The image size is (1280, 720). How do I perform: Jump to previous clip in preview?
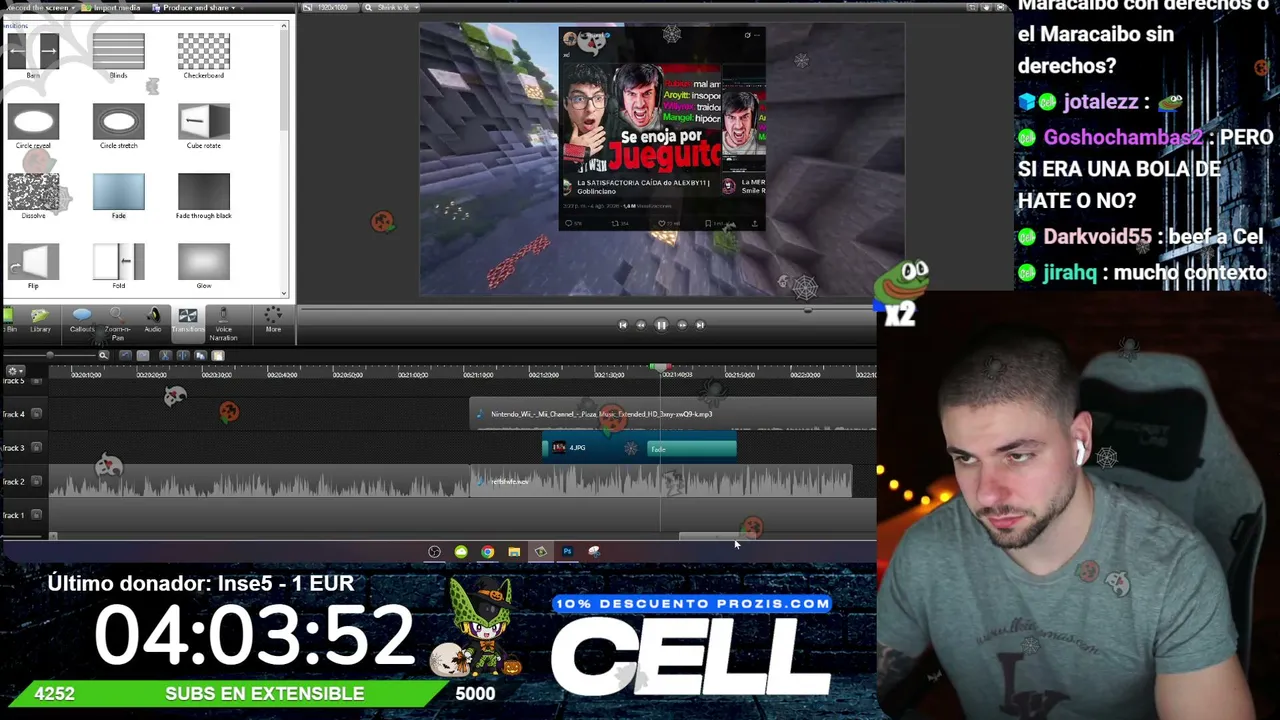tap(622, 325)
